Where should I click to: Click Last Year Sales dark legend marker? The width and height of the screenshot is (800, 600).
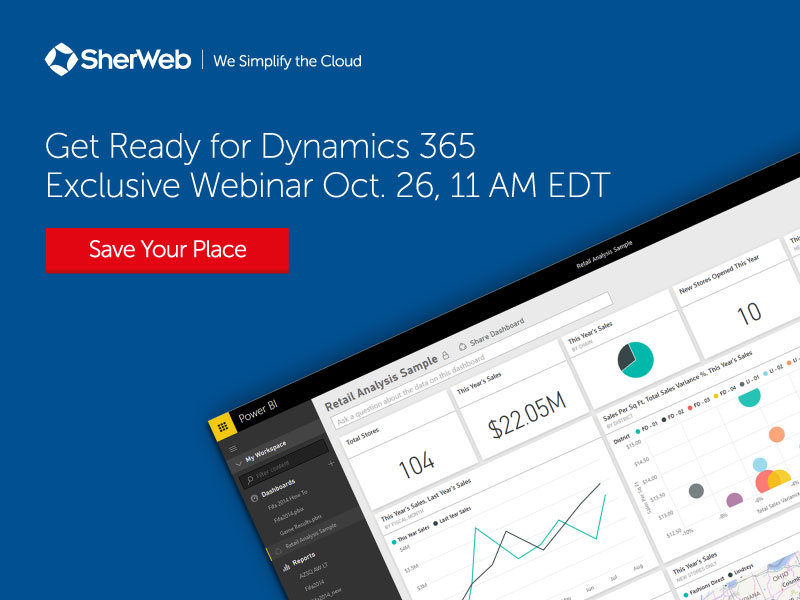click(435, 523)
